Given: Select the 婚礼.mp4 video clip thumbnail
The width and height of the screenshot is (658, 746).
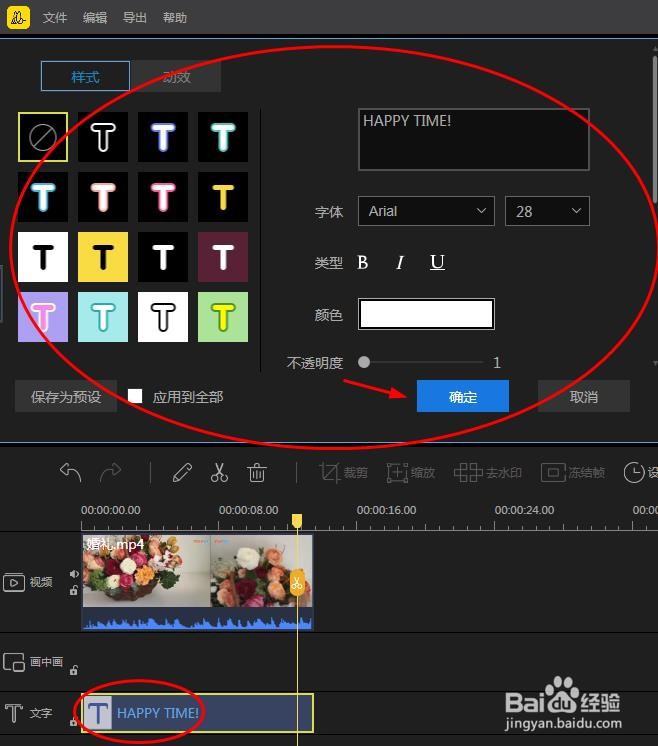Looking at the screenshot, I should tap(197, 570).
